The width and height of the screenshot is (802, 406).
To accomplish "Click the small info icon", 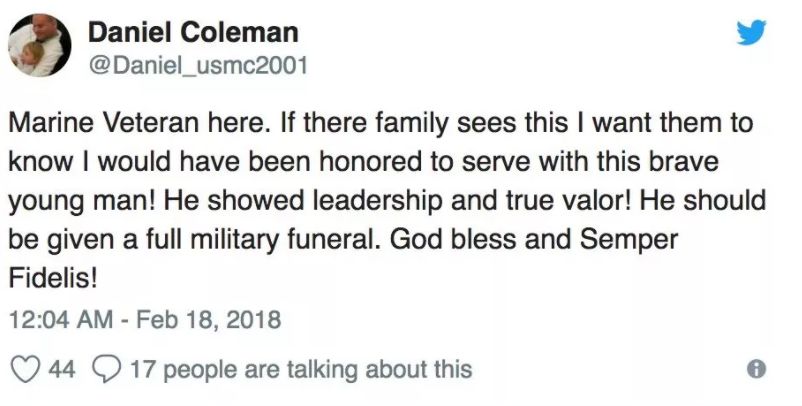I will pos(760,369).
